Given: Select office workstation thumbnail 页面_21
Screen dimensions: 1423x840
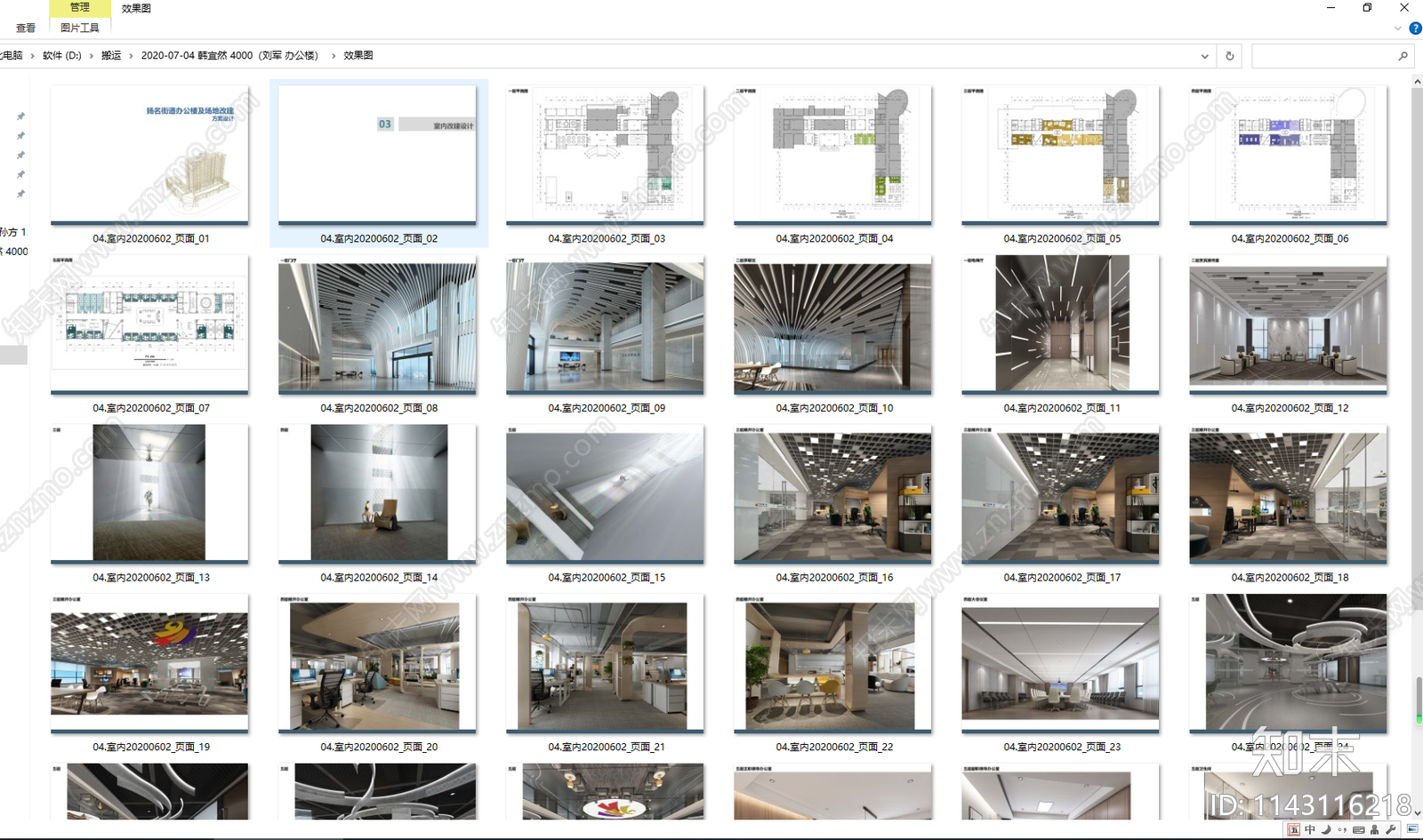Looking at the screenshot, I should coord(605,663).
